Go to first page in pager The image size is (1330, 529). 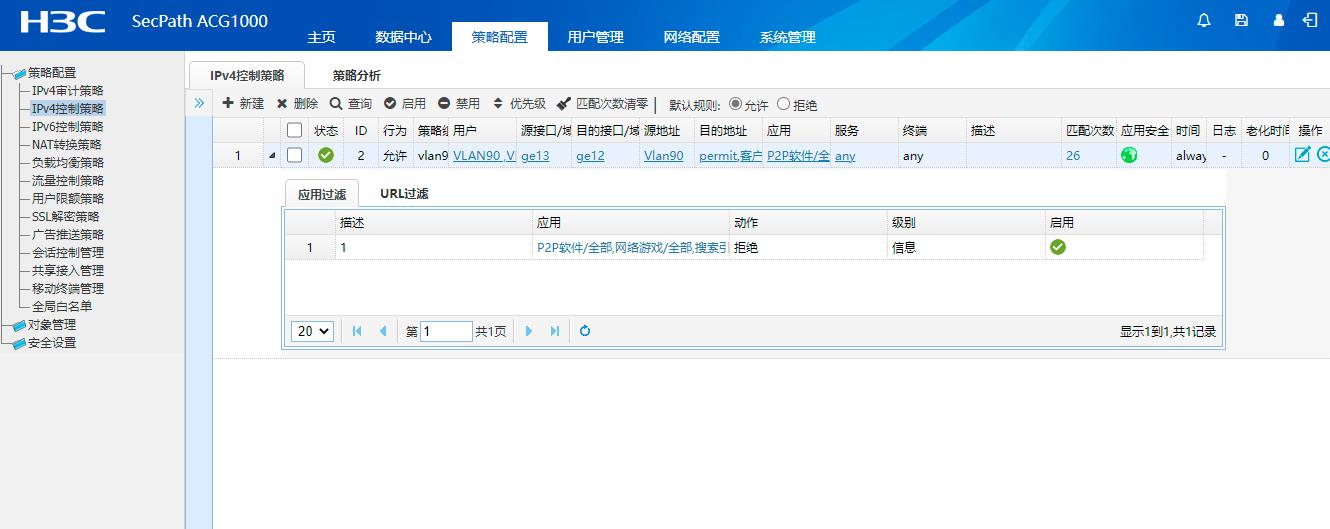tap(357, 331)
